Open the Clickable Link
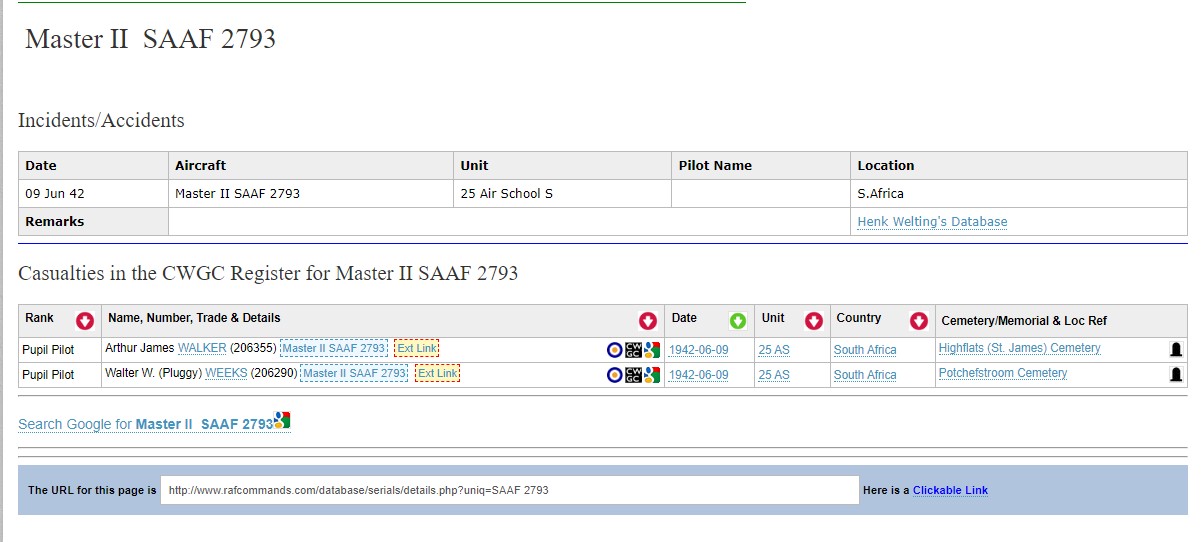The width and height of the screenshot is (1201, 542). pyautogui.click(x=950, y=490)
